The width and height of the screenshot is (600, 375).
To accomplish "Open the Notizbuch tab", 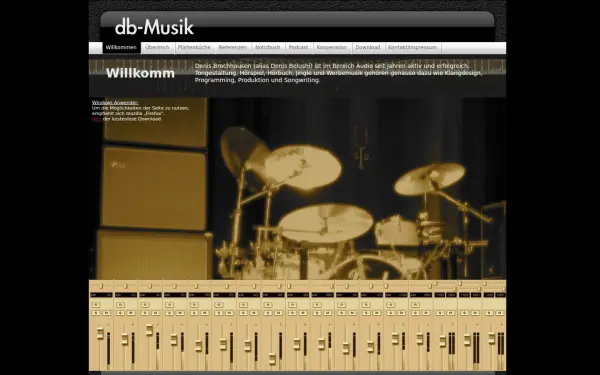I will tap(267, 47).
